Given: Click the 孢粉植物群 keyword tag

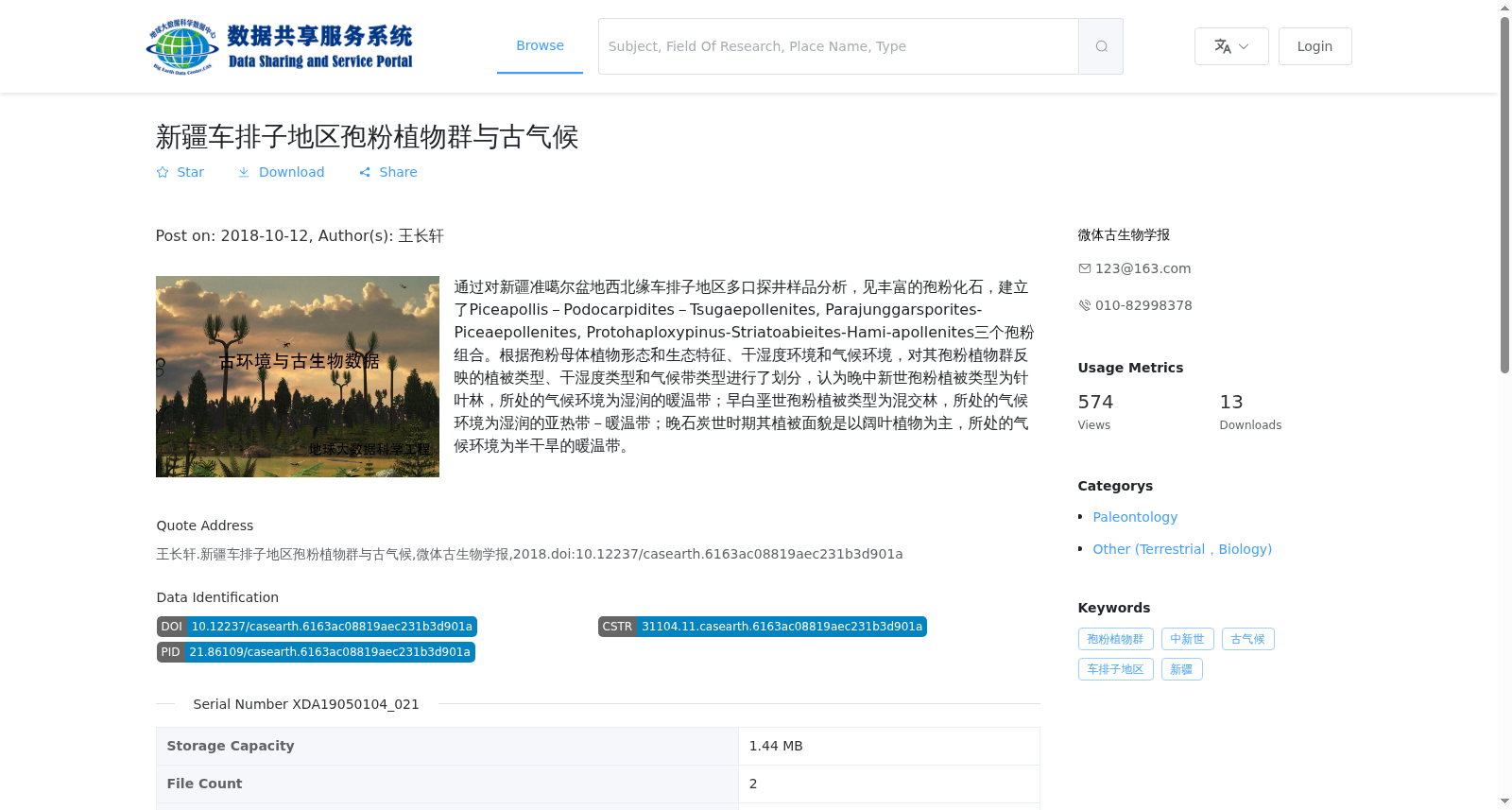Looking at the screenshot, I should [x=1115, y=639].
